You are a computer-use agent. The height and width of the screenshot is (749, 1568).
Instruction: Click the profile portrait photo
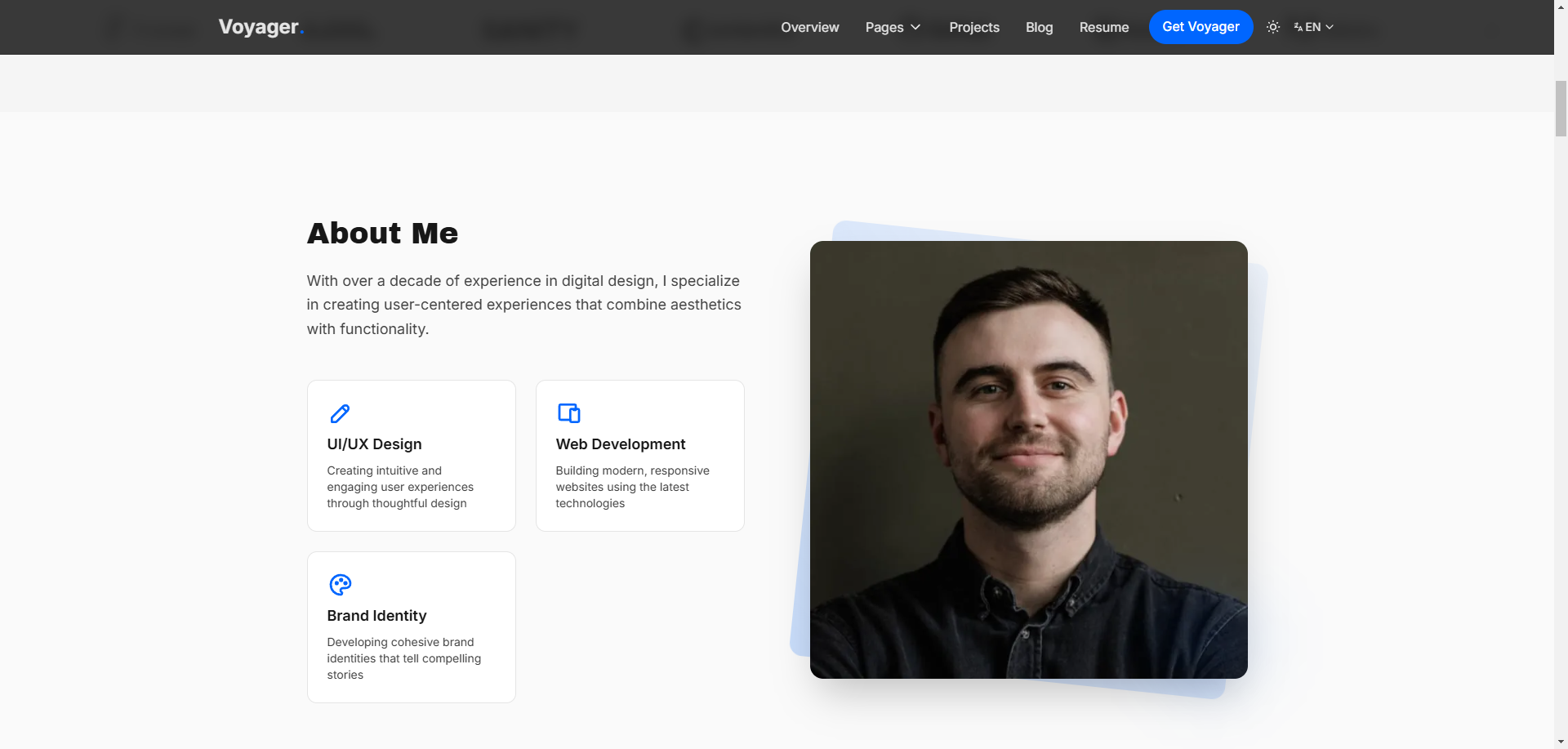[x=1028, y=459]
